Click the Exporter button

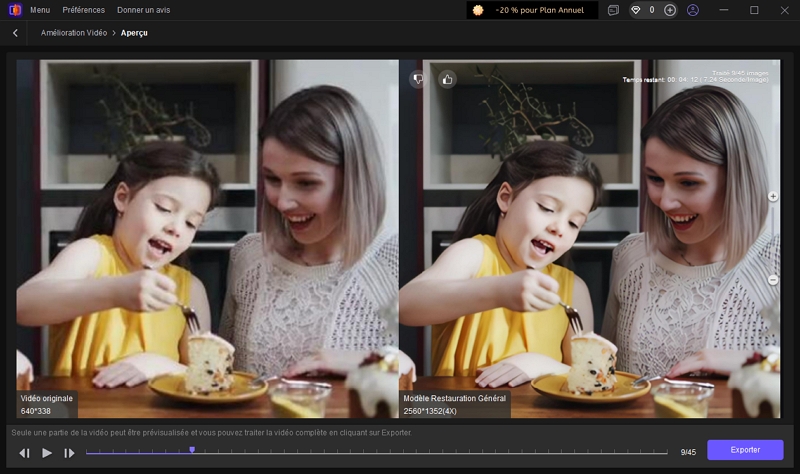pyautogui.click(x=745, y=450)
